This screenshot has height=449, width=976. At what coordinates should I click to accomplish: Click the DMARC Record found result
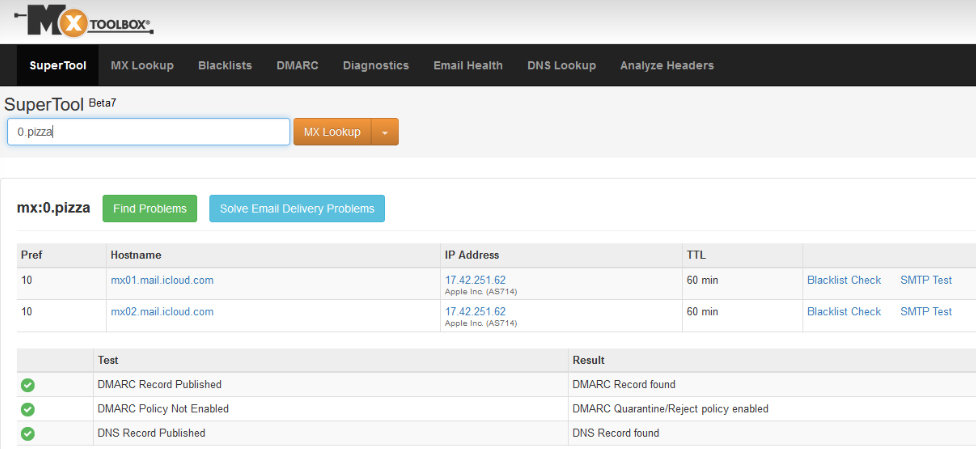(624, 385)
